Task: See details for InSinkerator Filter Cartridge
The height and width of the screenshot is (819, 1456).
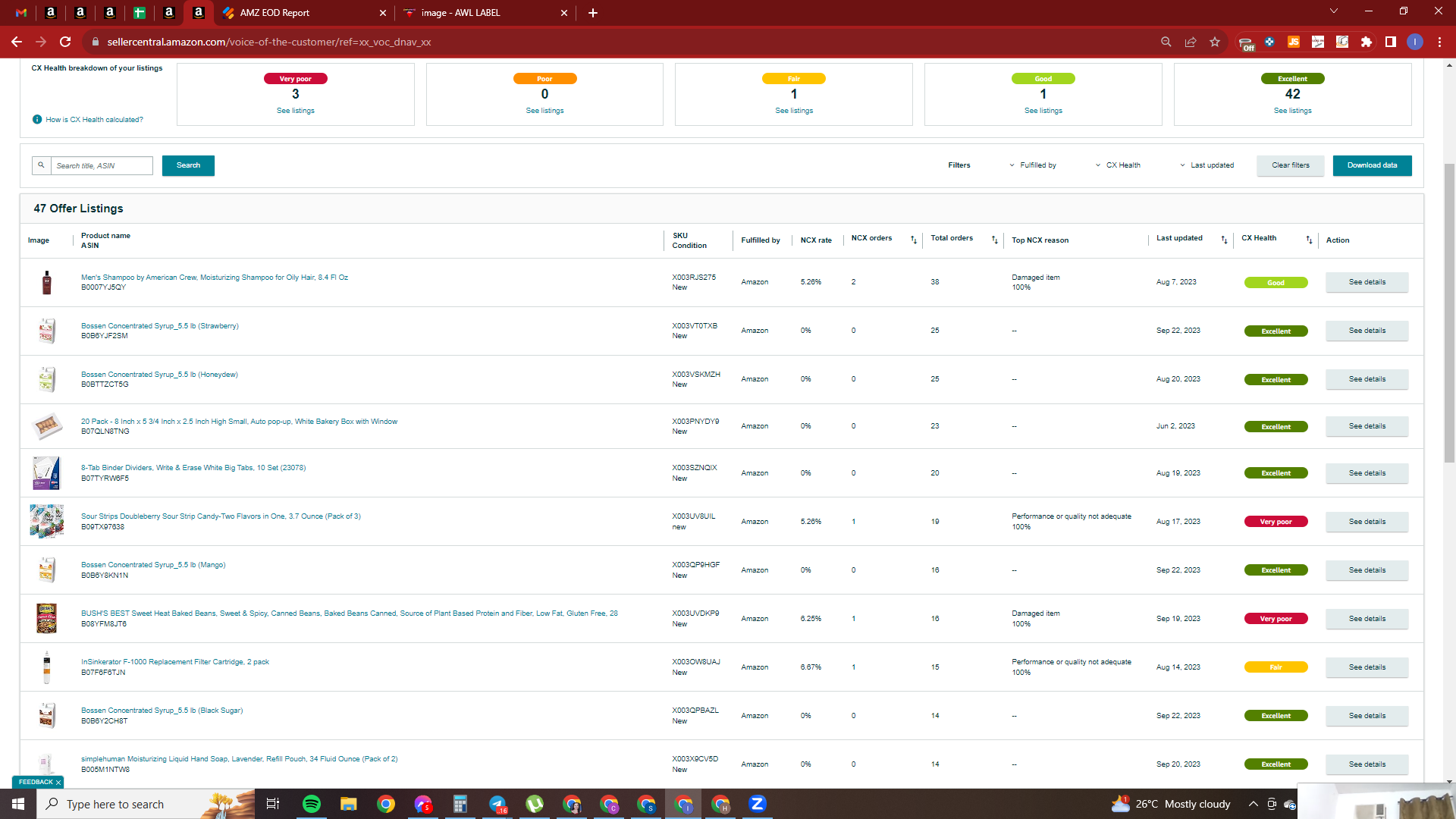Action: click(1367, 667)
